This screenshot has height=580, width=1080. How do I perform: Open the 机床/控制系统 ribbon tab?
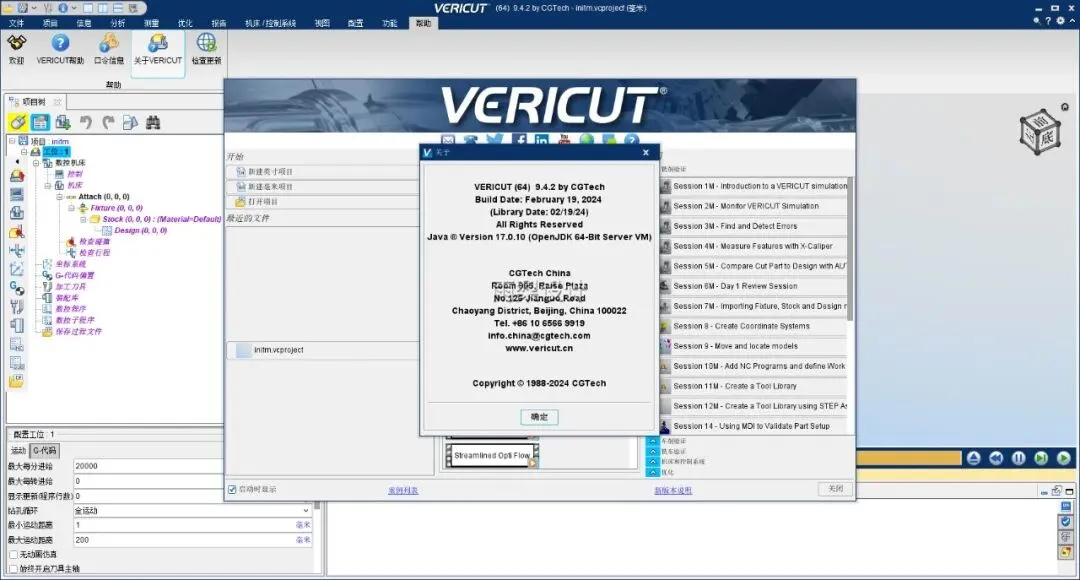tap(270, 23)
